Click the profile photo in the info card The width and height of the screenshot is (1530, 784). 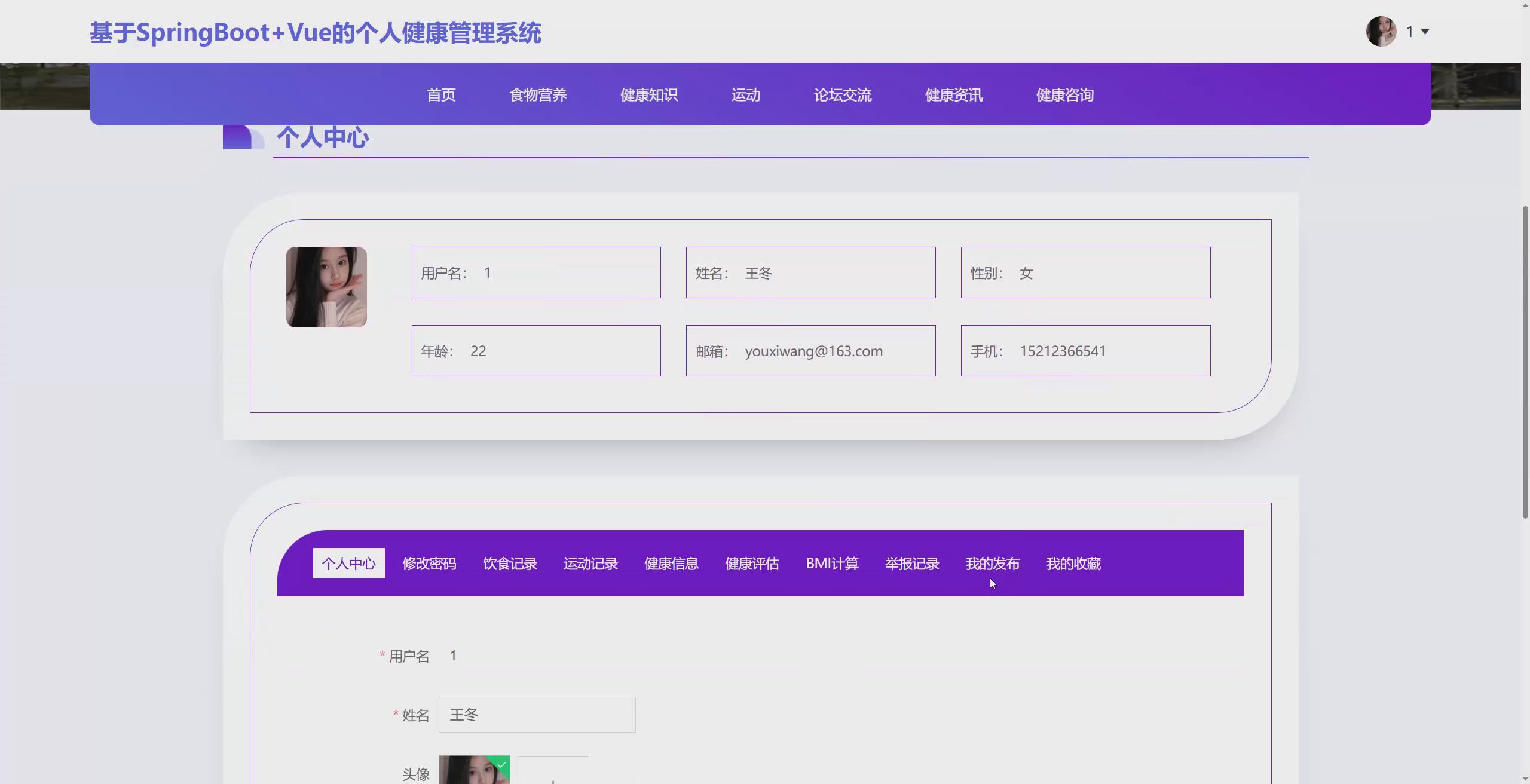click(326, 287)
